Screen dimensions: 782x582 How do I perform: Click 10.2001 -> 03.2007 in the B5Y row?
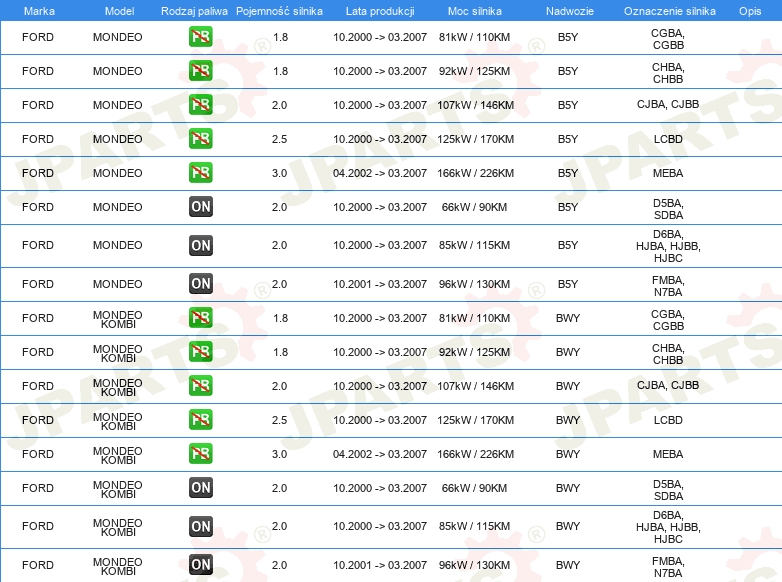click(x=380, y=284)
